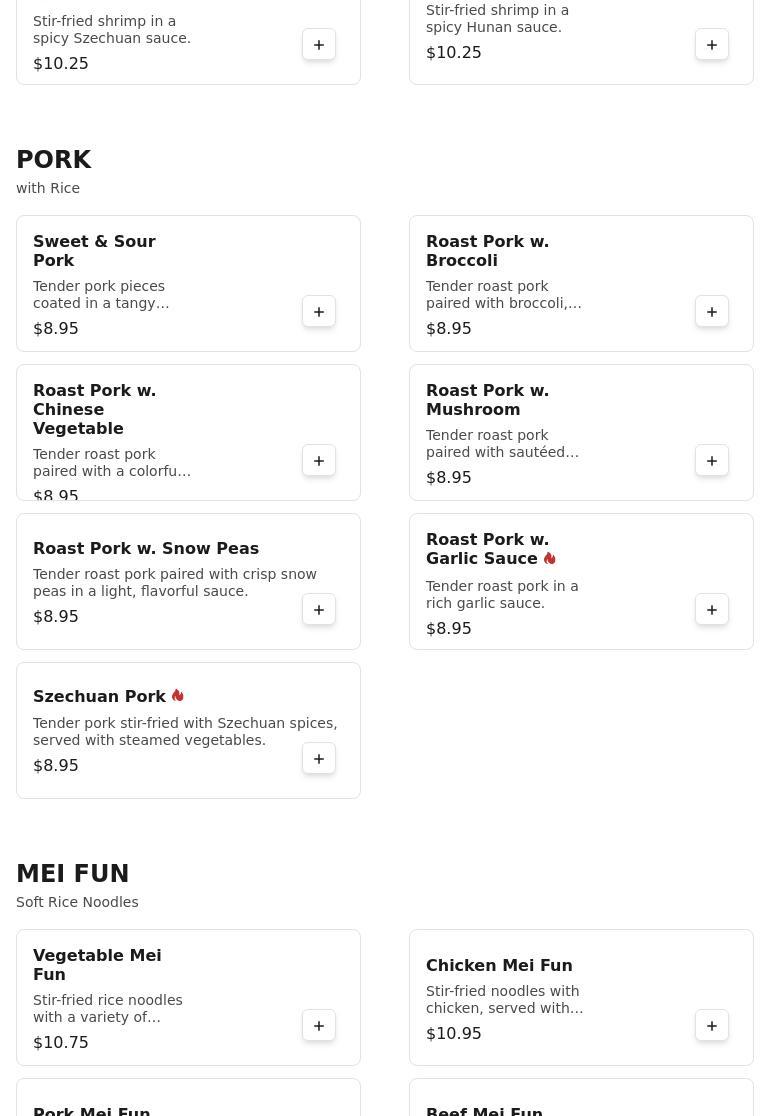Add Roast Pork w. Broccoli to order
The height and width of the screenshot is (1116, 770).
pyautogui.click(x=712, y=312)
